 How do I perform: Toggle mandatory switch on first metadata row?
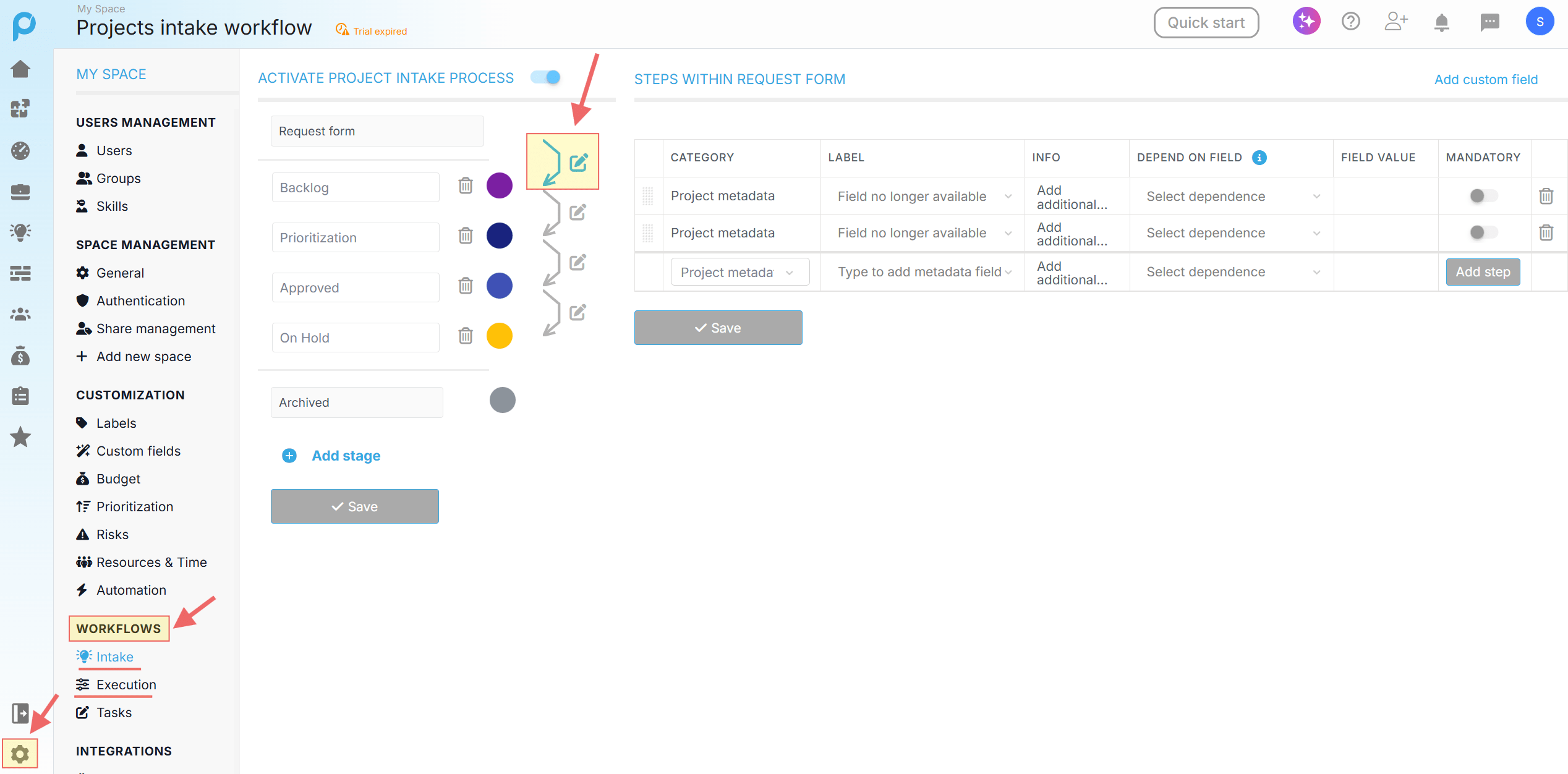[x=1483, y=196]
